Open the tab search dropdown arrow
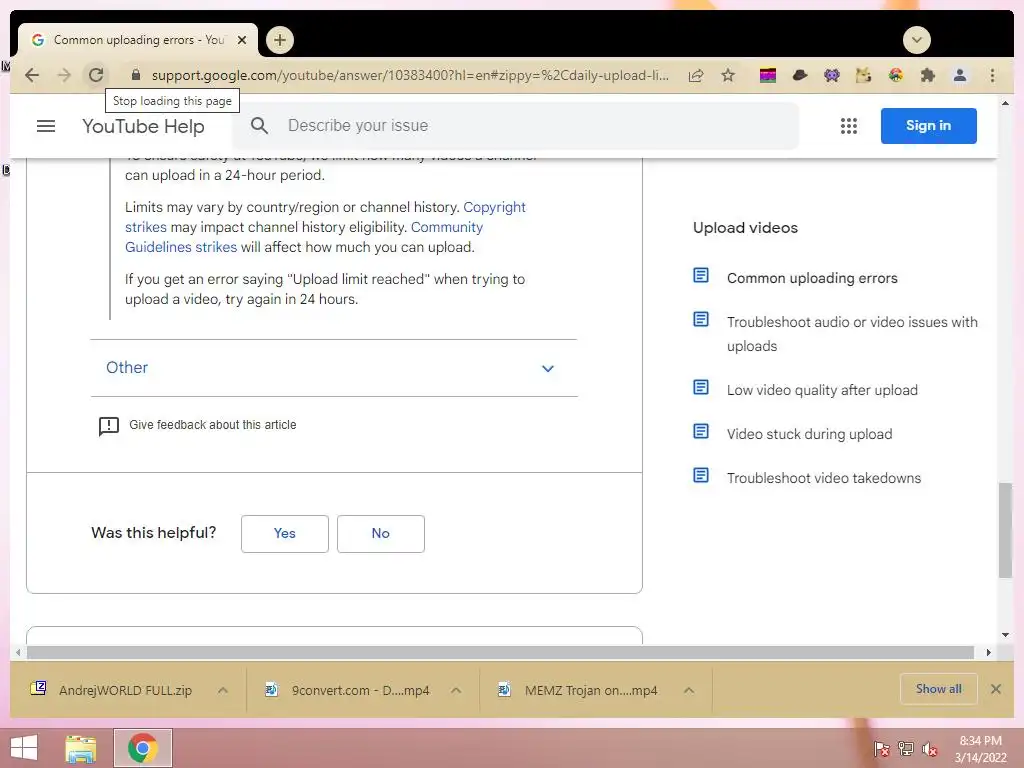The height and width of the screenshot is (768, 1024). pyautogui.click(x=917, y=40)
